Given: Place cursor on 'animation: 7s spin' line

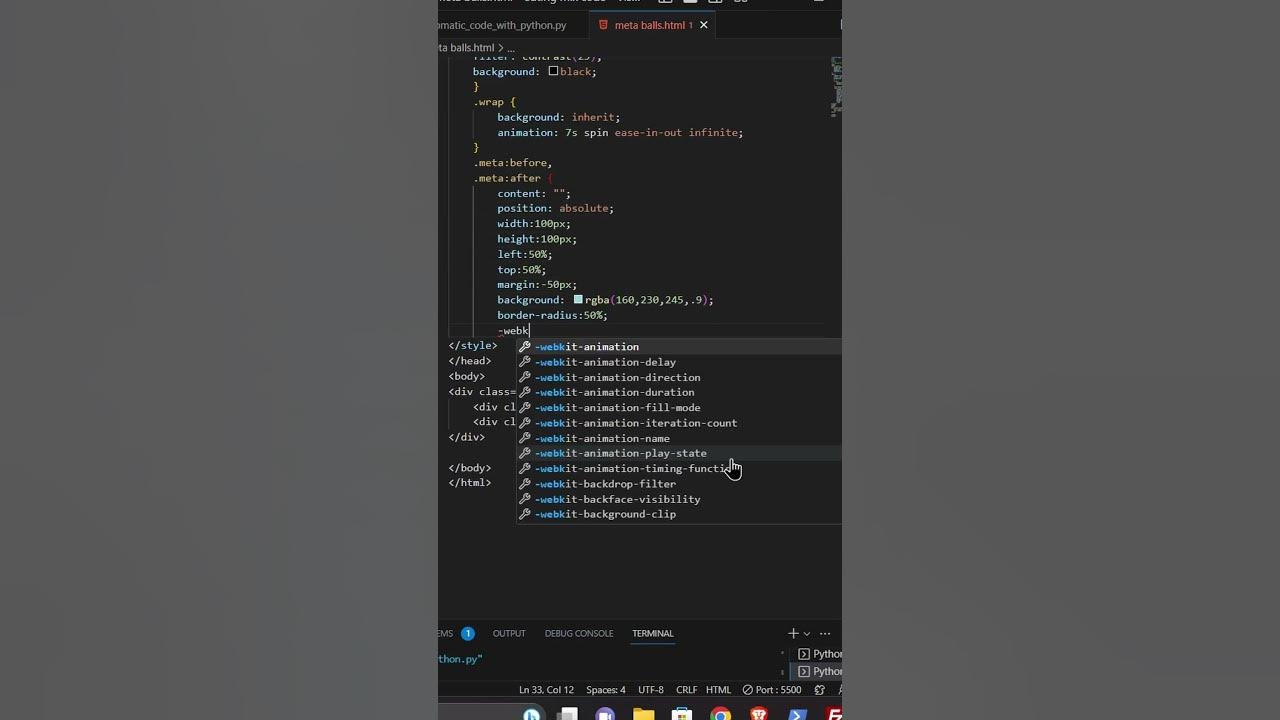Looking at the screenshot, I should tap(620, 132).
